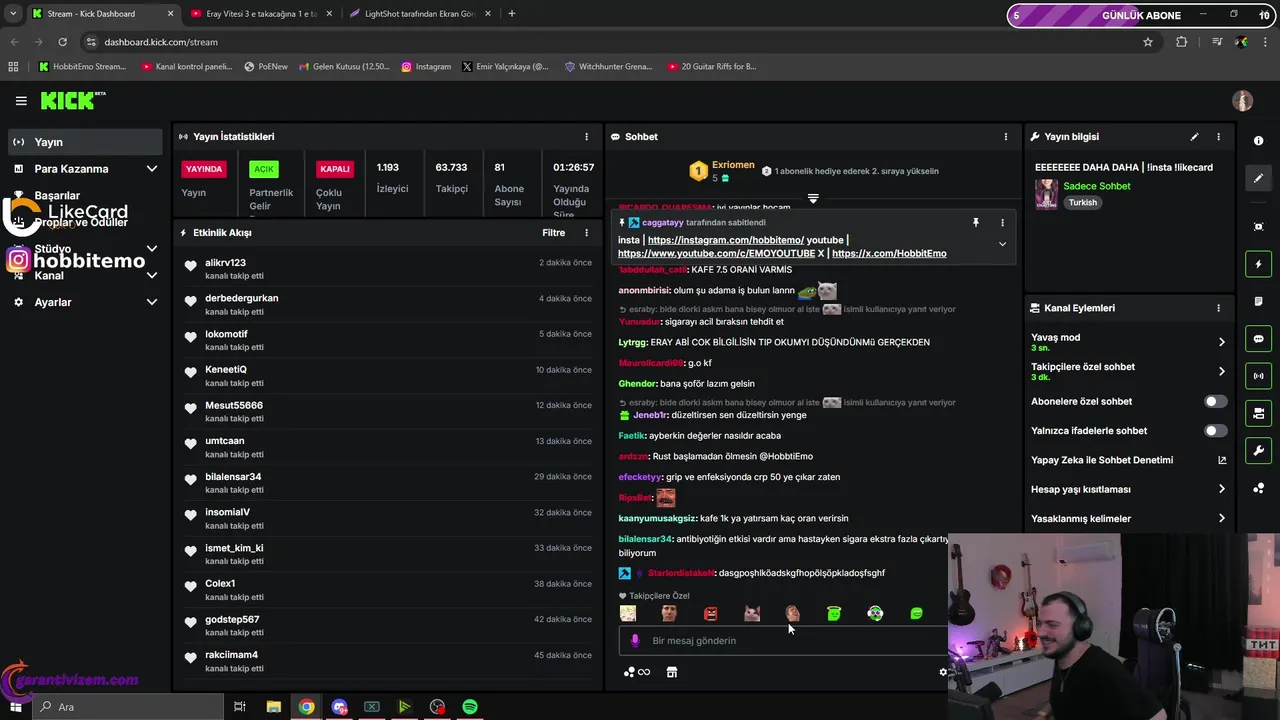Open Yasaklanmış kelimeler chevron

pos(1221,519)
